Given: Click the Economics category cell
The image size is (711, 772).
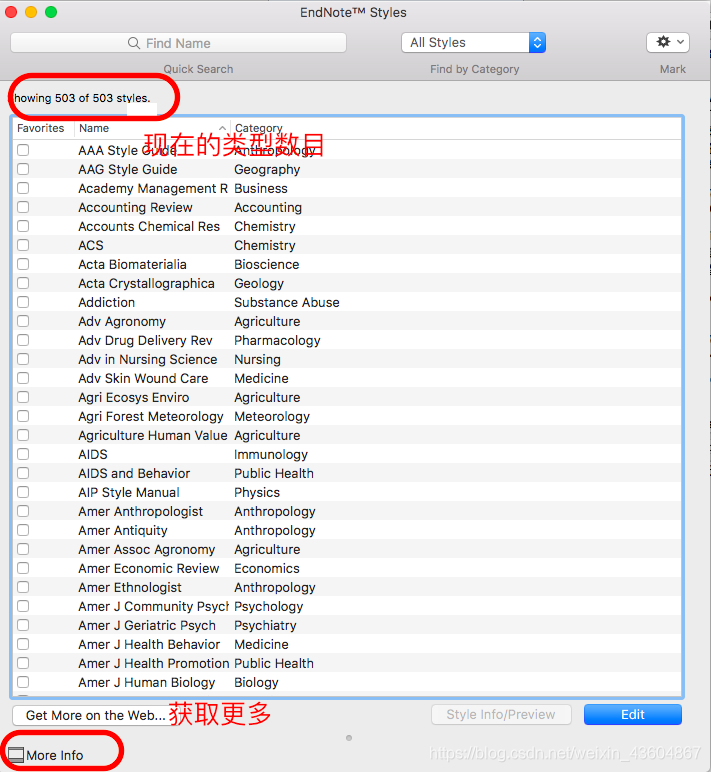Looking at the screenshot, I should pyautogui.click(x=267, y=568).
